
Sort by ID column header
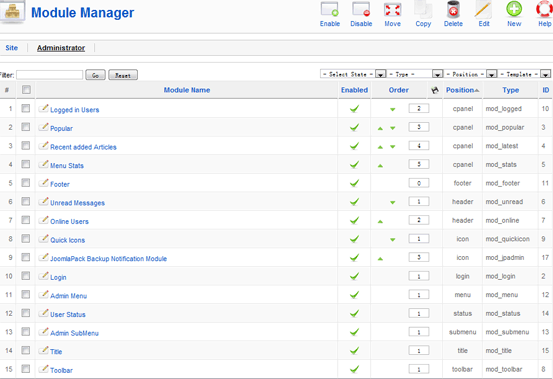point(546,90)
